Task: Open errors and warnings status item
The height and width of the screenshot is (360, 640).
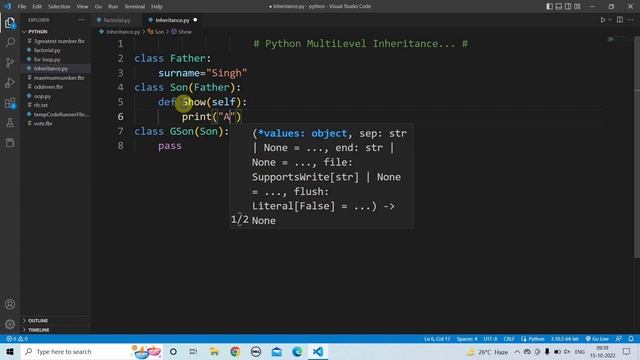Action: point(17,339)
